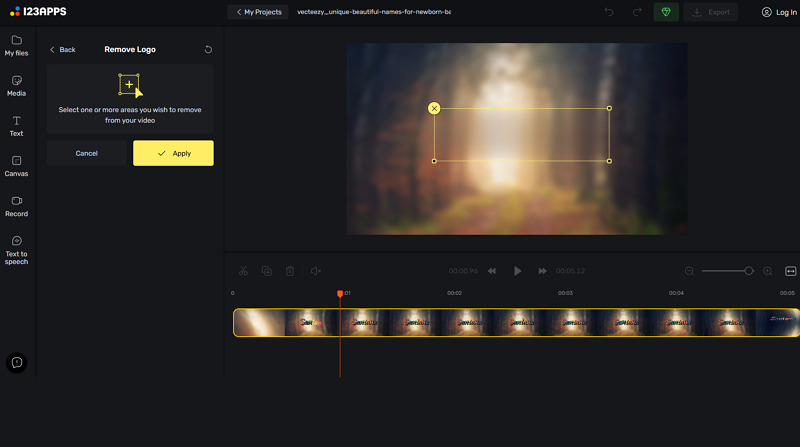Open the Canvas settings panel

point(16,166)
